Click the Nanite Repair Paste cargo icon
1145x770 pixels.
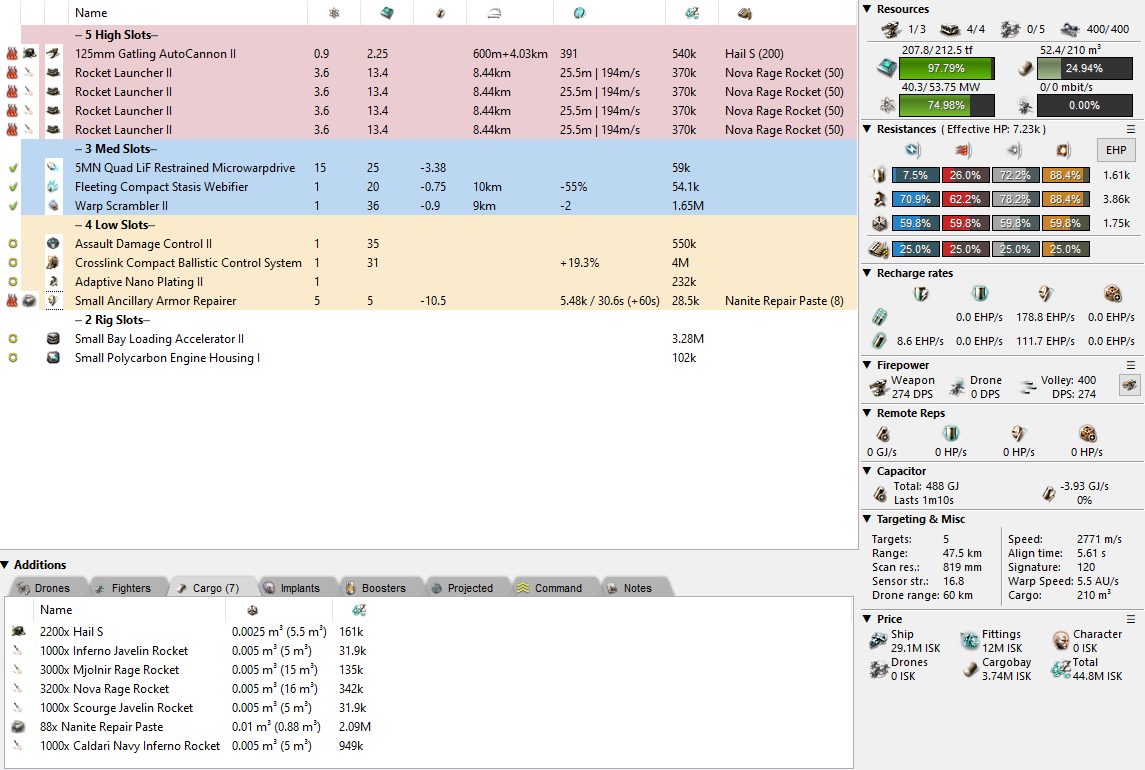[x=18, y=727]
